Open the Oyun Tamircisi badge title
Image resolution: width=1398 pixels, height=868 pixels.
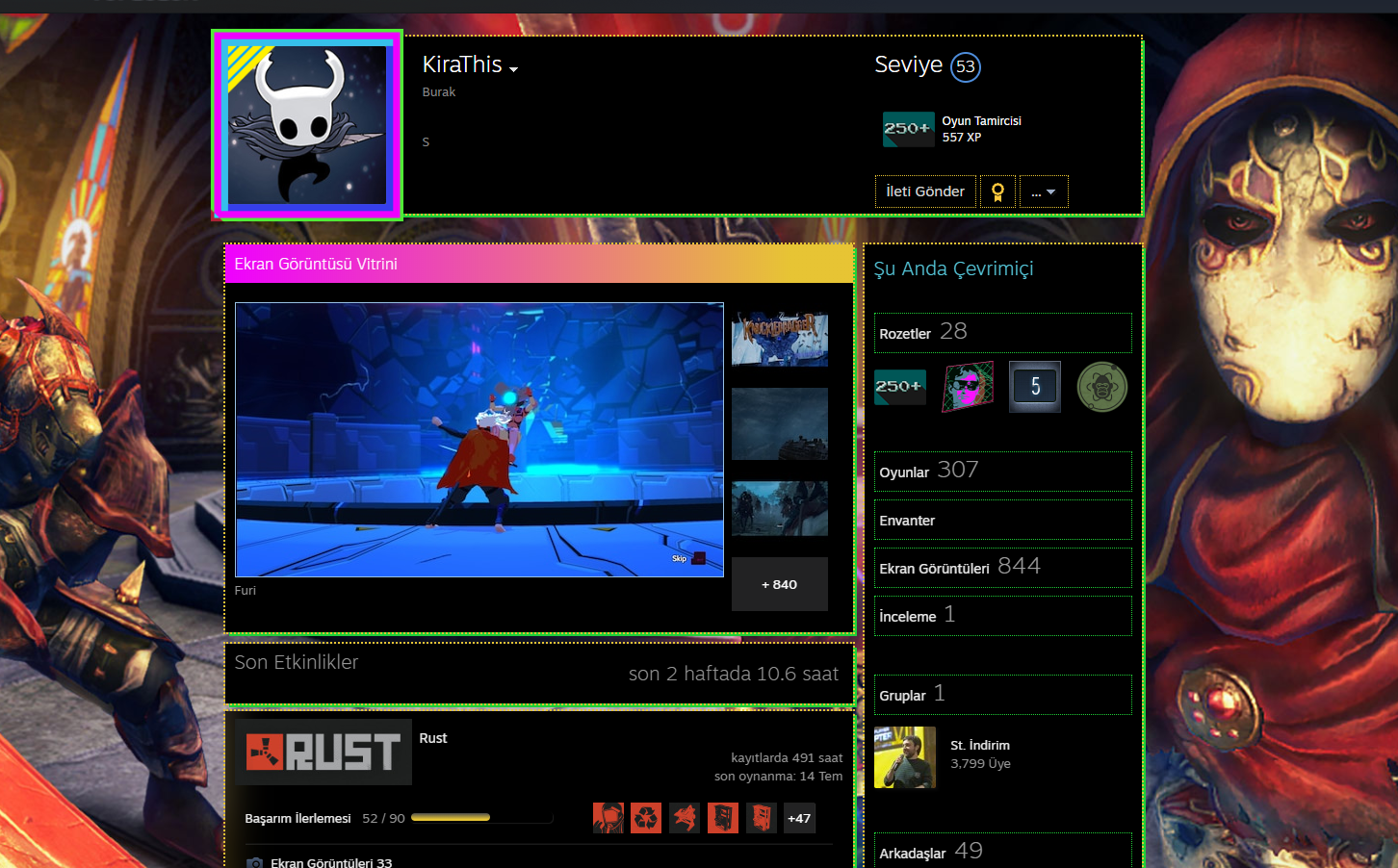pyautogui.click(x=981, y=121)
